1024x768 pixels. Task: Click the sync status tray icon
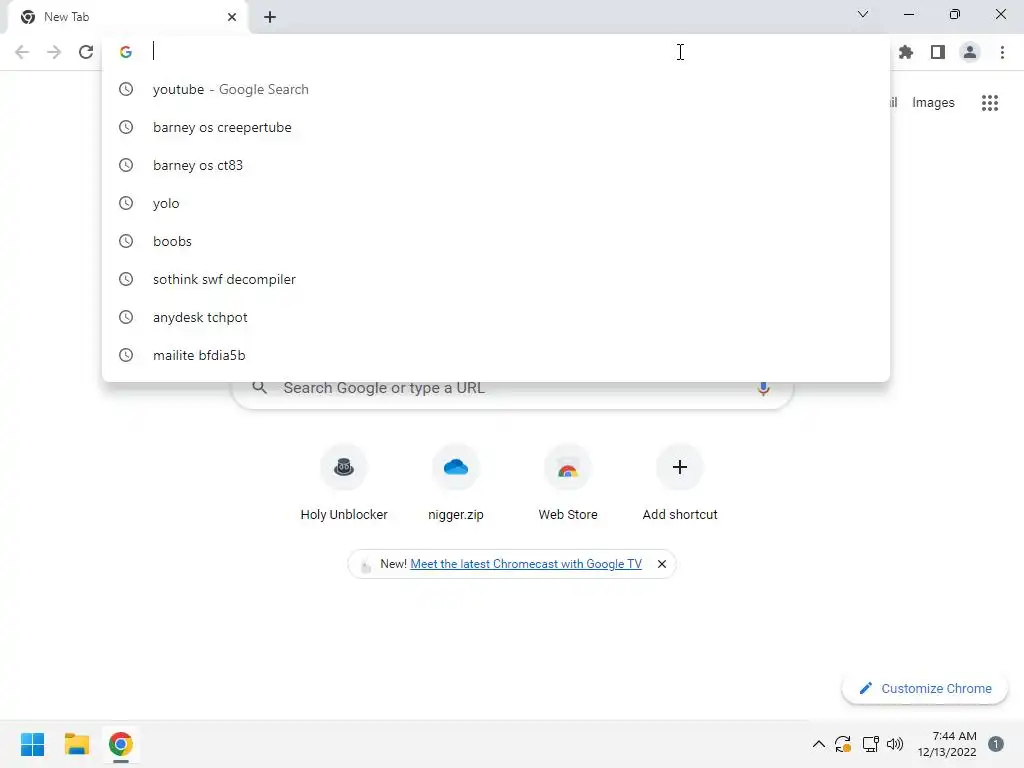click(843, 744)
